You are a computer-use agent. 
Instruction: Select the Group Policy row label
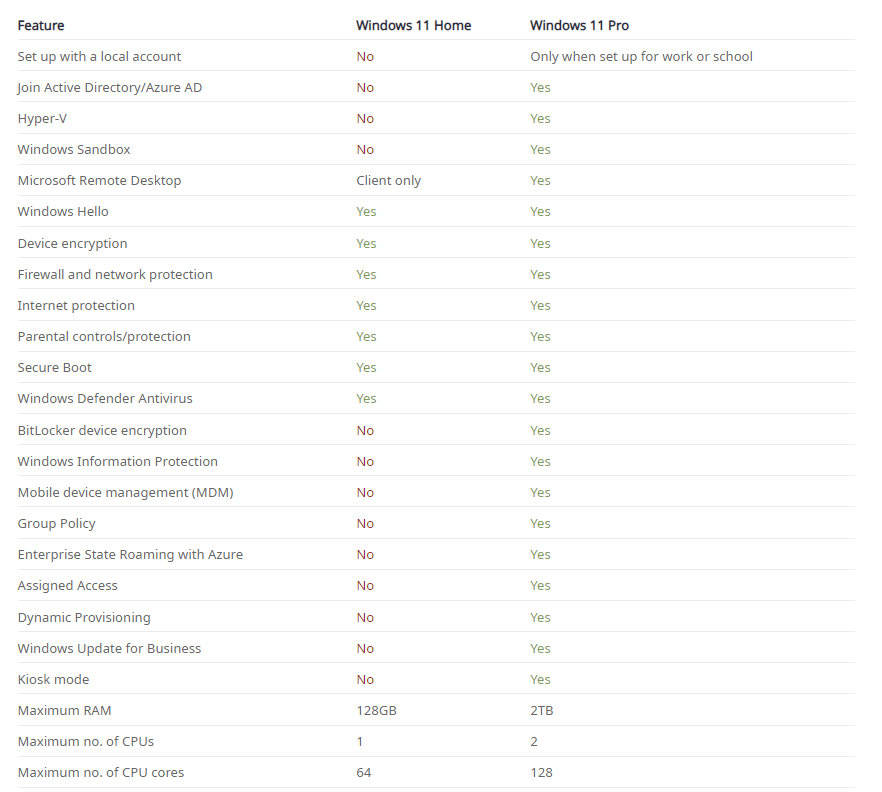coord(56,524)
